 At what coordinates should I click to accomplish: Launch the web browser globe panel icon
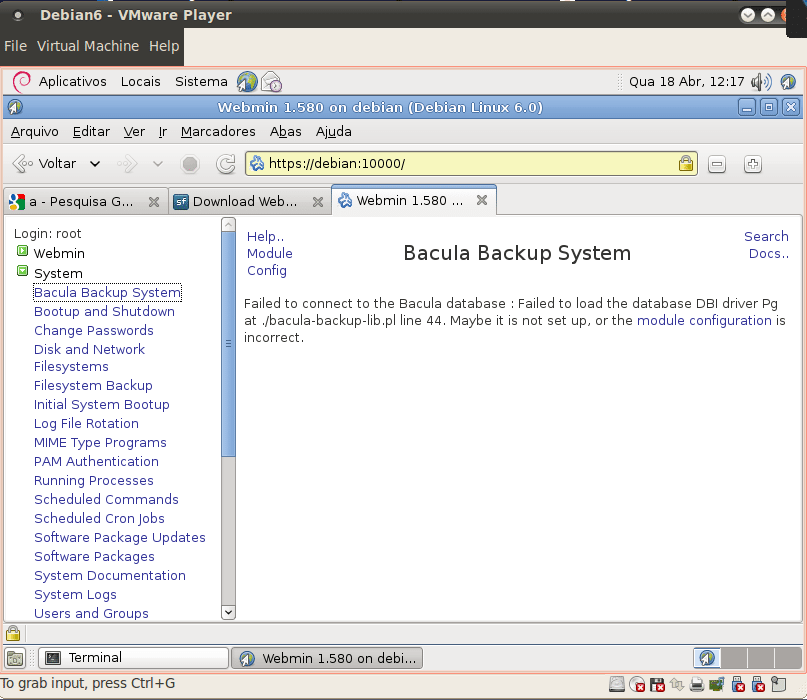tap(247, 82)
